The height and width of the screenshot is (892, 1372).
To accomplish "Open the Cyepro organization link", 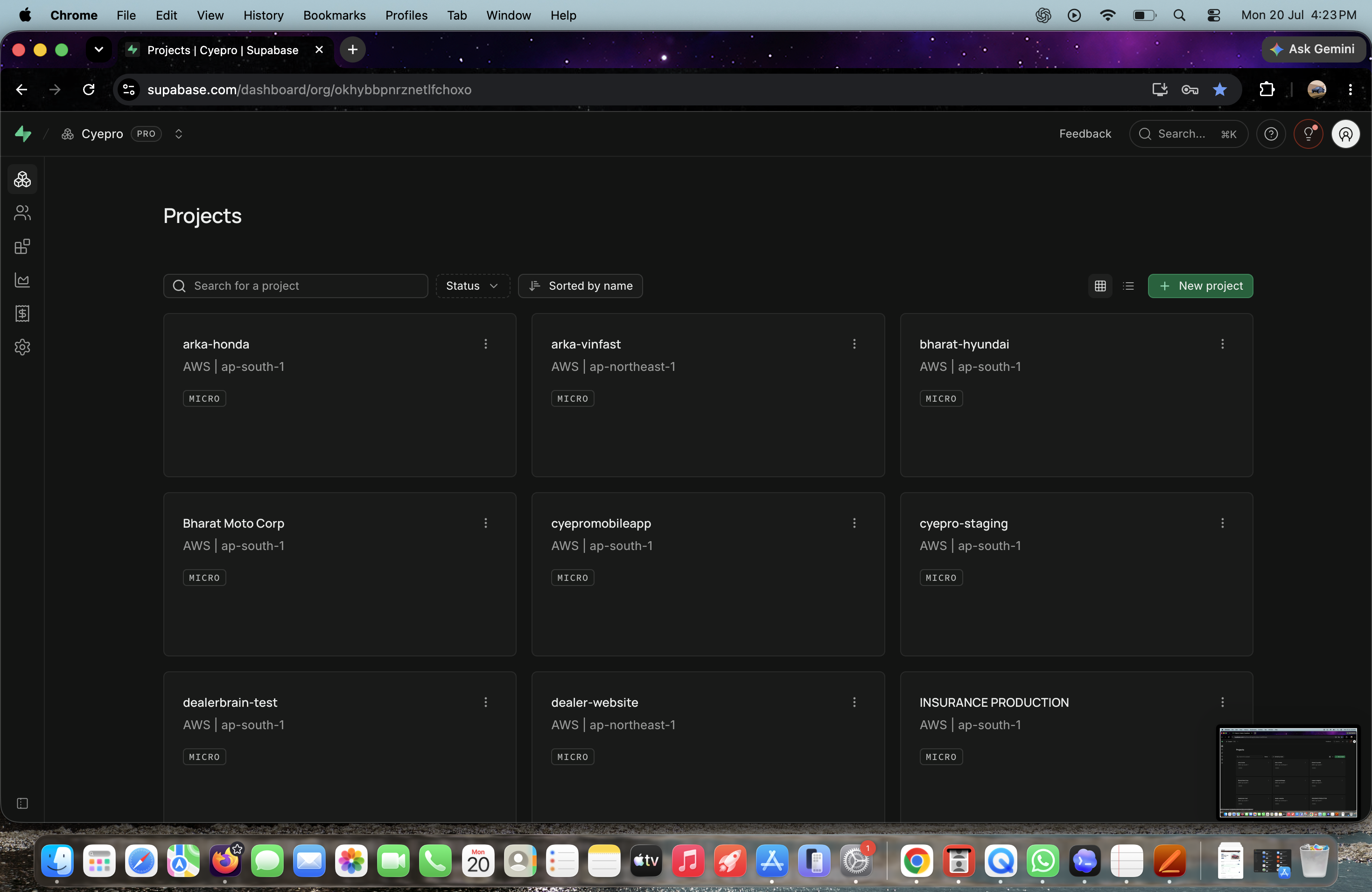I will [102, 134].
